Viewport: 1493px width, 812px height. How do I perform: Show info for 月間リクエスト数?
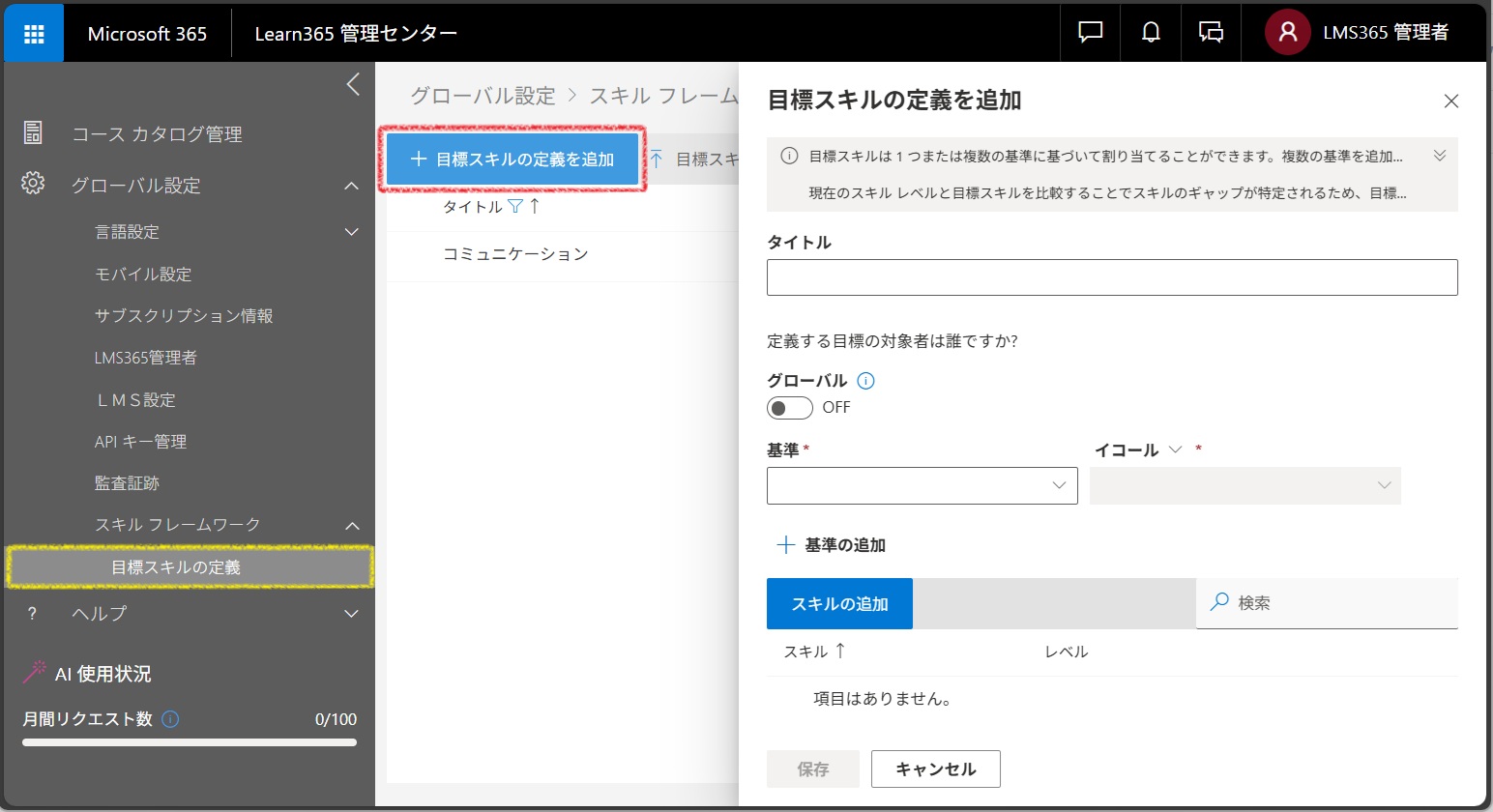click(x=170, y=719)
